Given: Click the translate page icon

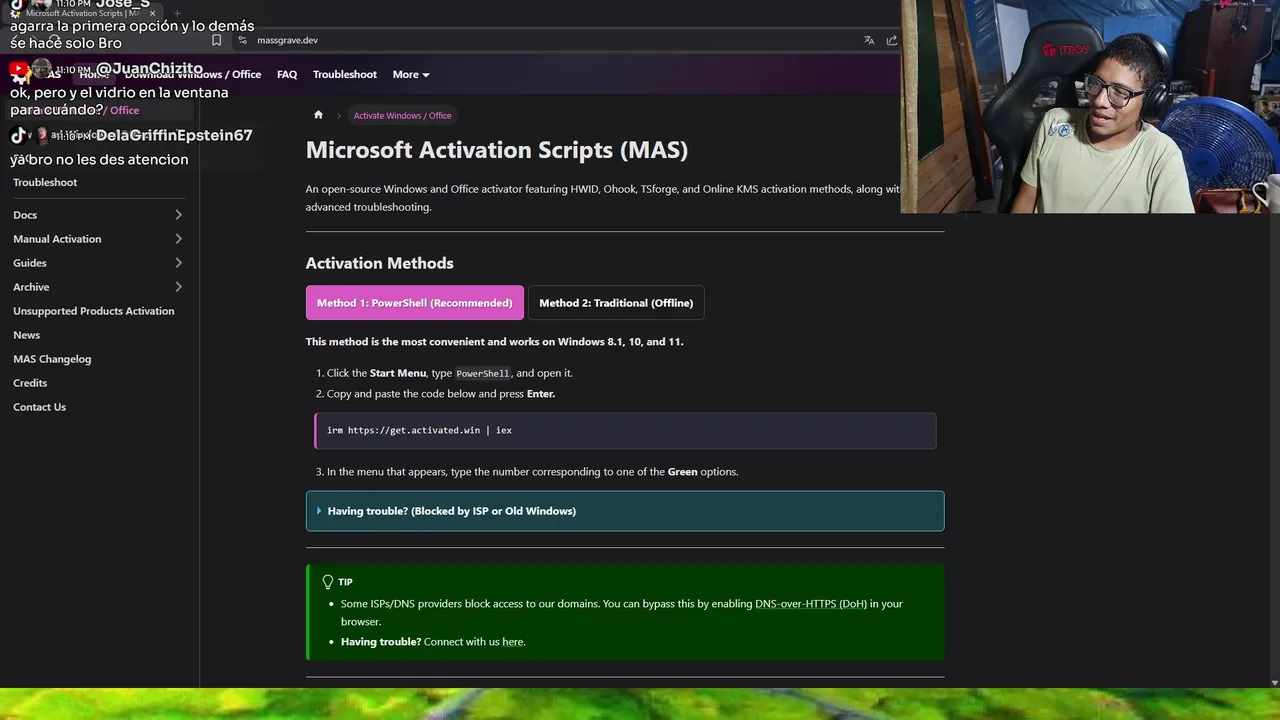Looking at the screenshot, I should (869, 40).
